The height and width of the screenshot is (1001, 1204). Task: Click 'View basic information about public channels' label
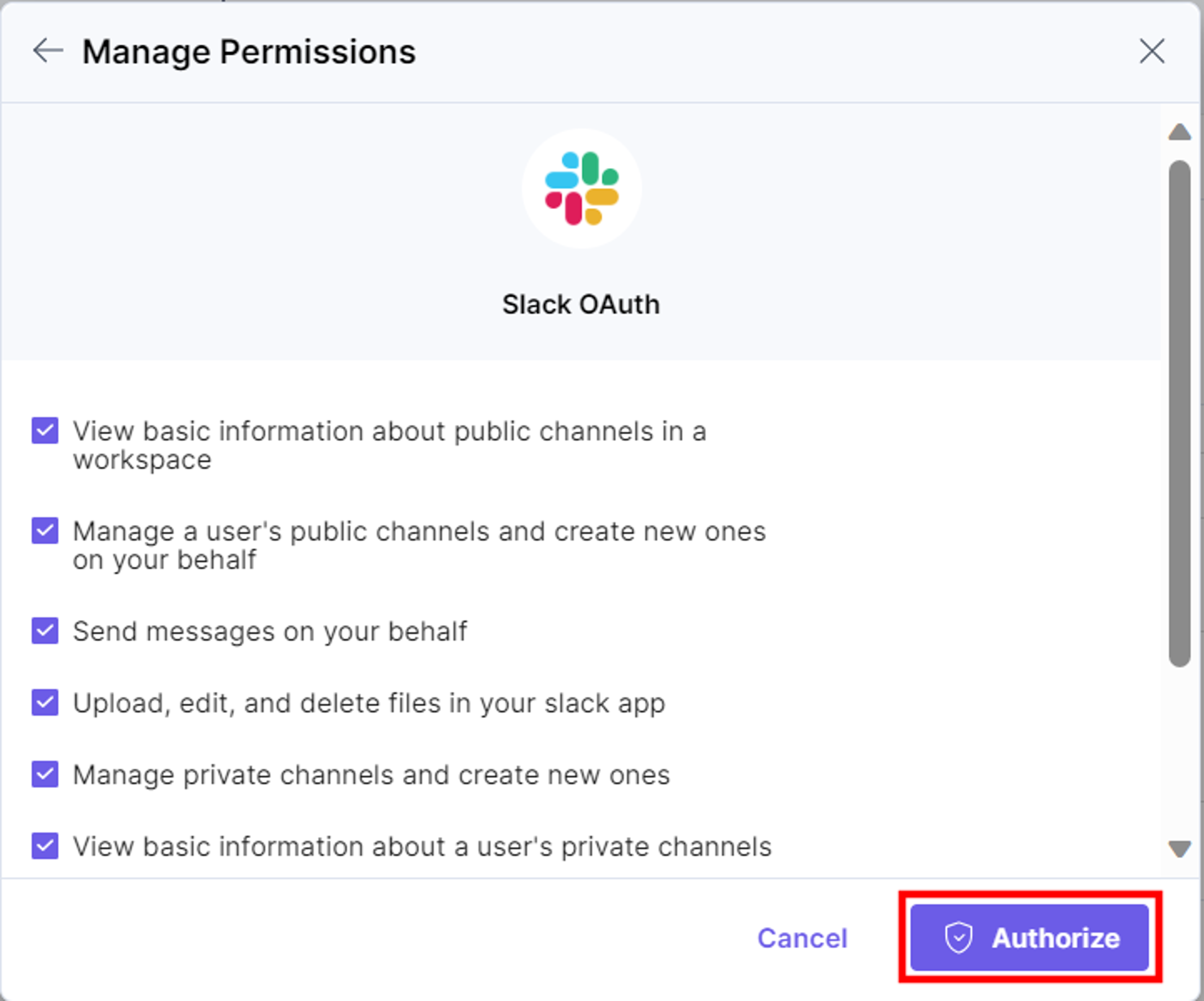390,445
